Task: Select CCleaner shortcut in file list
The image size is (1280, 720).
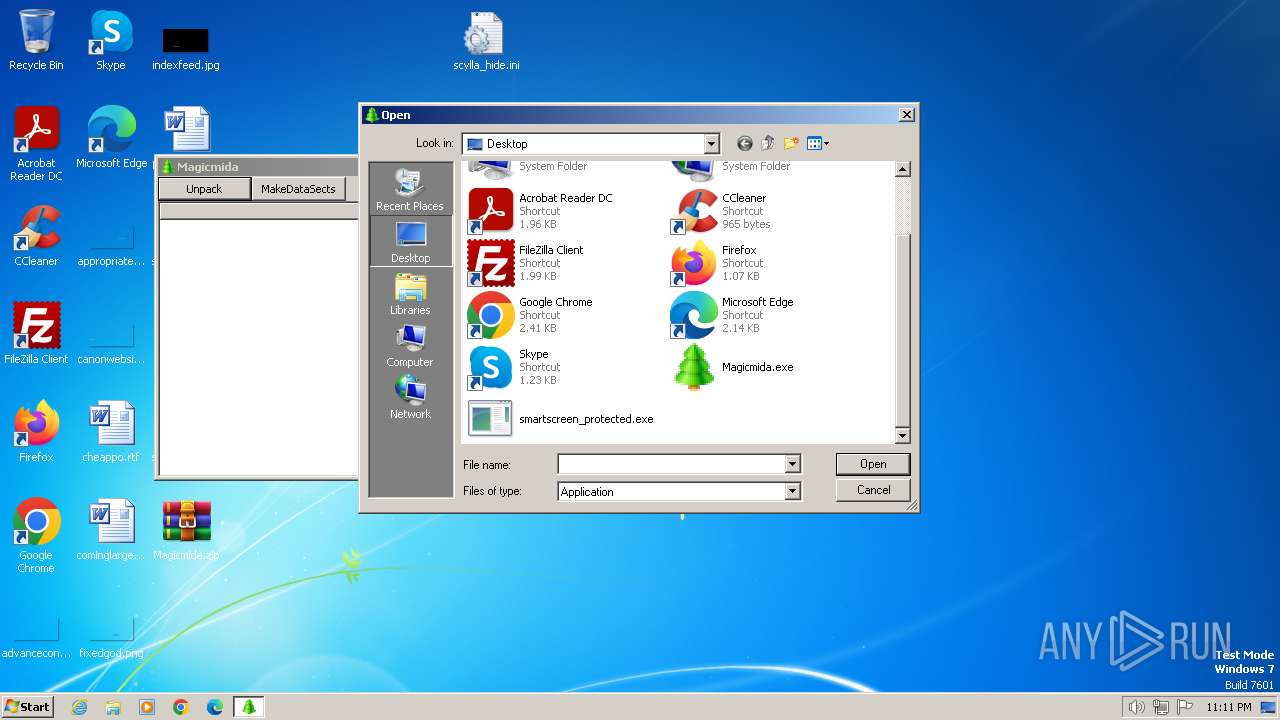Action: pos(721,211)
